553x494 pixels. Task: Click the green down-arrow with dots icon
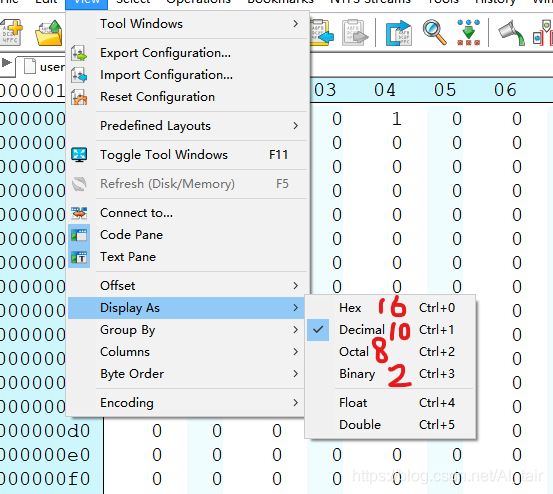pos(468,32)
